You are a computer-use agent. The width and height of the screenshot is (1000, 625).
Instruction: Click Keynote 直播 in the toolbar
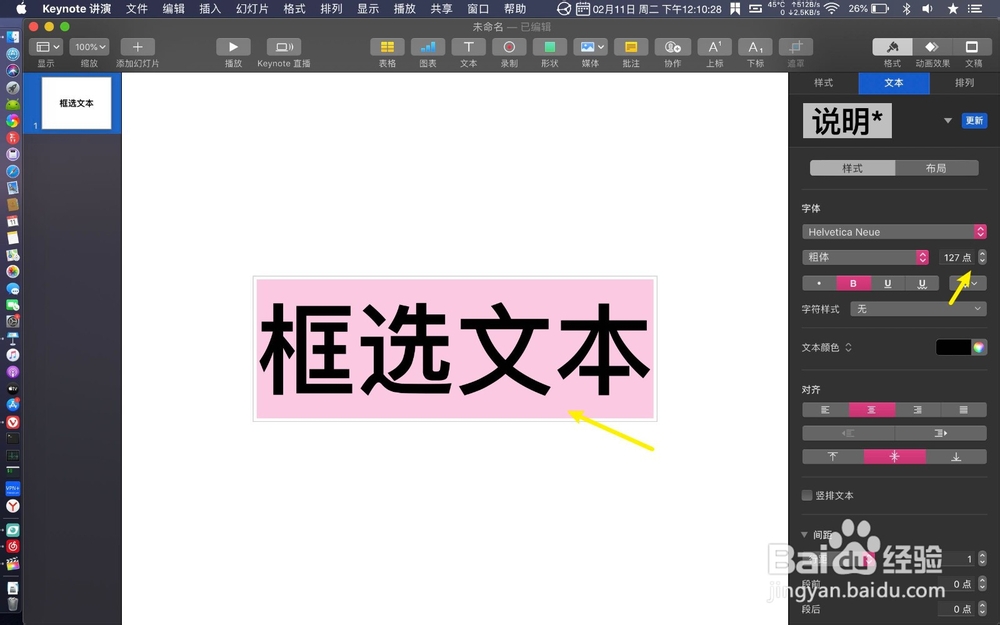click(x=283, y=47)
